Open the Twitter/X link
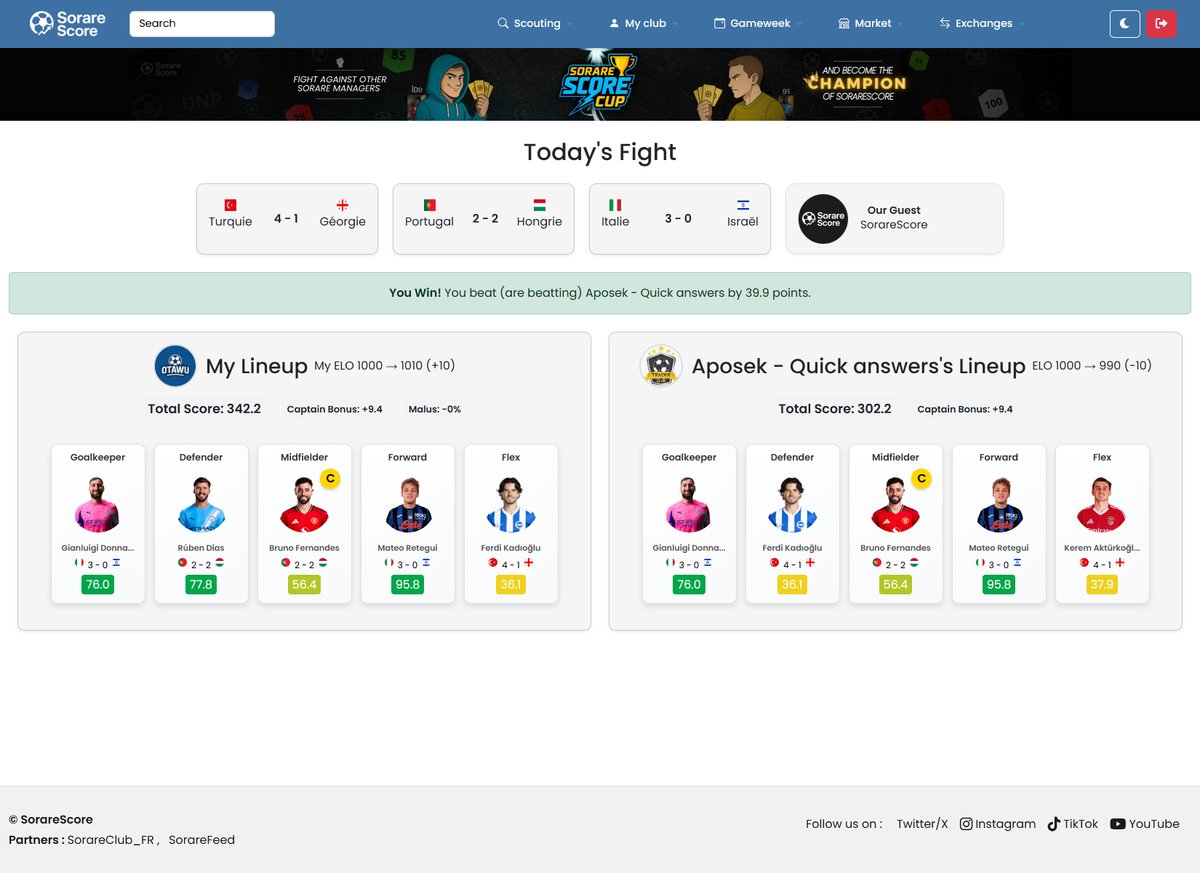The width and height of the screenshot is (1200, 873). (x=922, y=824)
